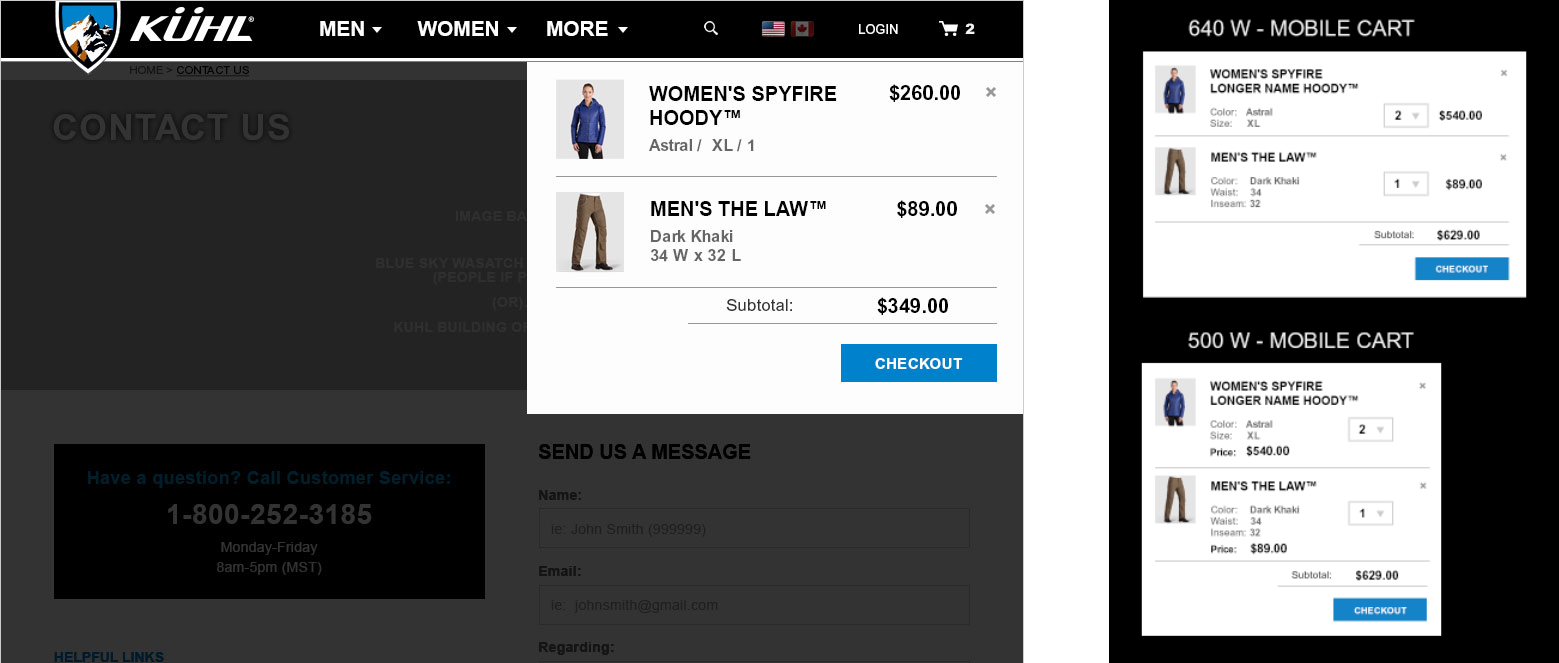Select the United States flag icon
1559x663 pixels.
tap(773, 29)
